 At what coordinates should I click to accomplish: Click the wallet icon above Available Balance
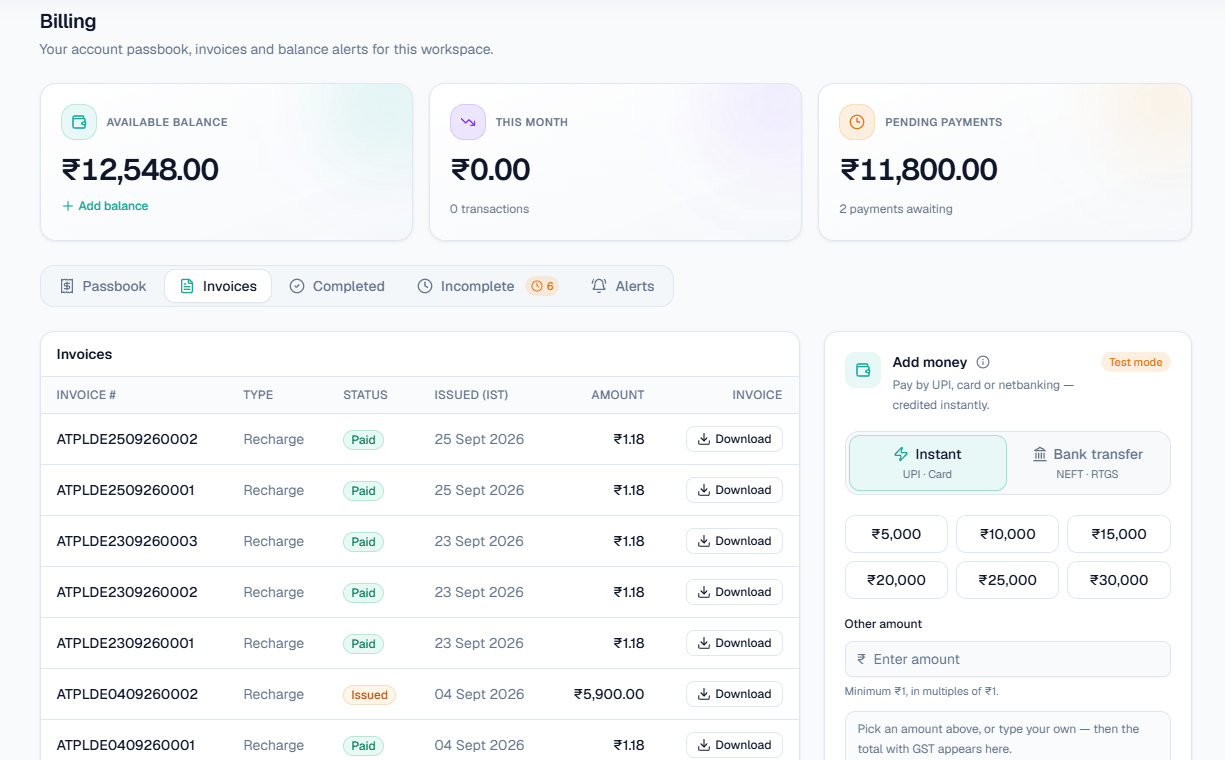[x=79, y=122]
